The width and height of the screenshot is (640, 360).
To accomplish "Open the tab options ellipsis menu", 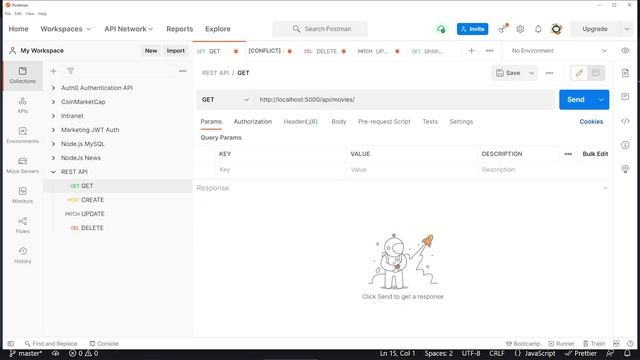I will [489, 51].
